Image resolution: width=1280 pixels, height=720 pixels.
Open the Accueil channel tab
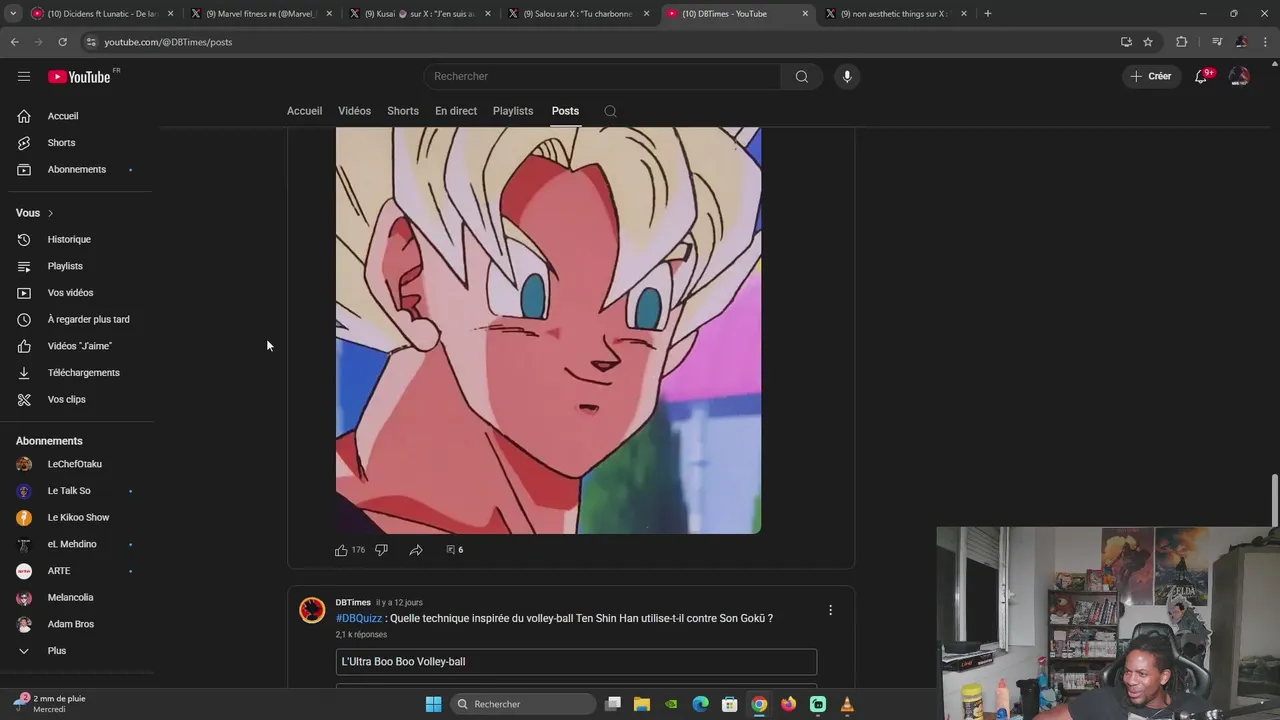point(304,111)
